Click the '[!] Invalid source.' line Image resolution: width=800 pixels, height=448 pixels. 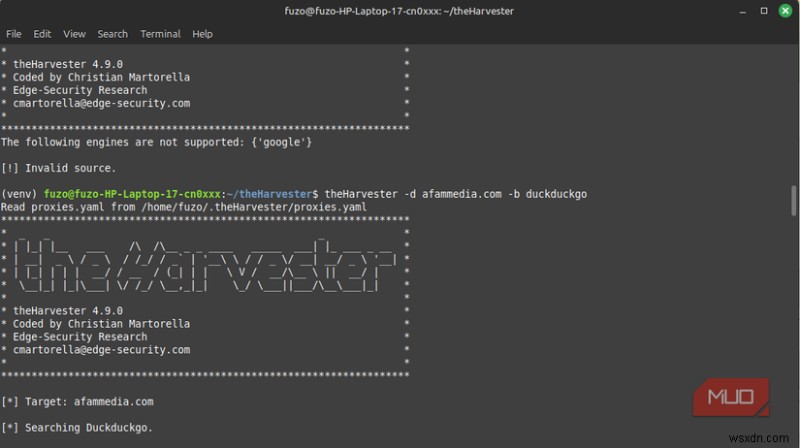click(59, 168)
